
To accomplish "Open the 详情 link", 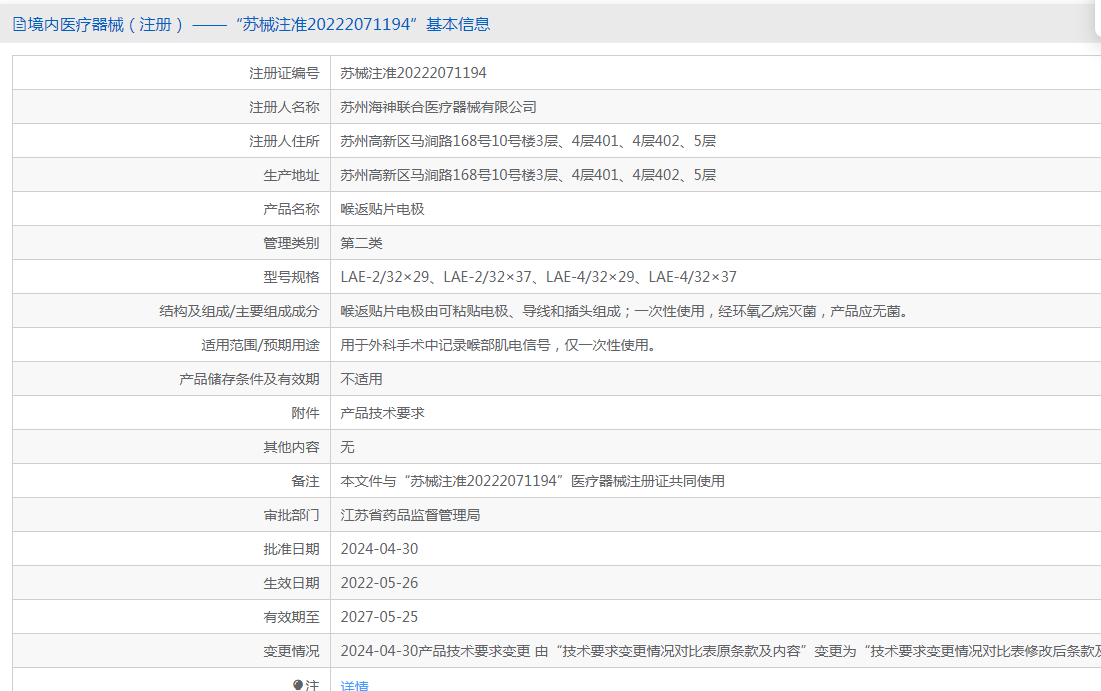I will [x=355, y=685].
